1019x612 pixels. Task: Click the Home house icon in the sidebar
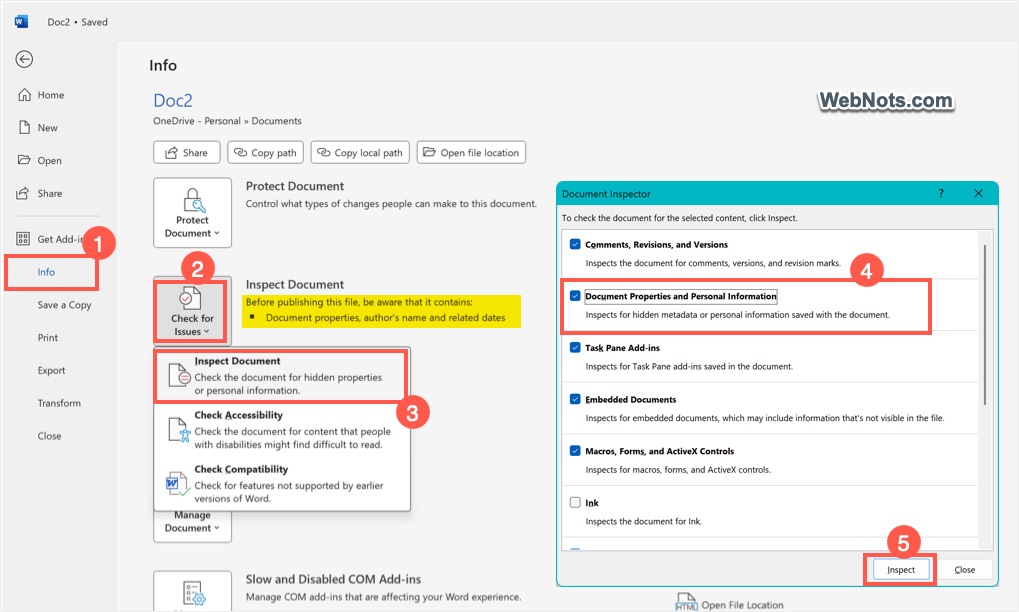pos(24,95)
